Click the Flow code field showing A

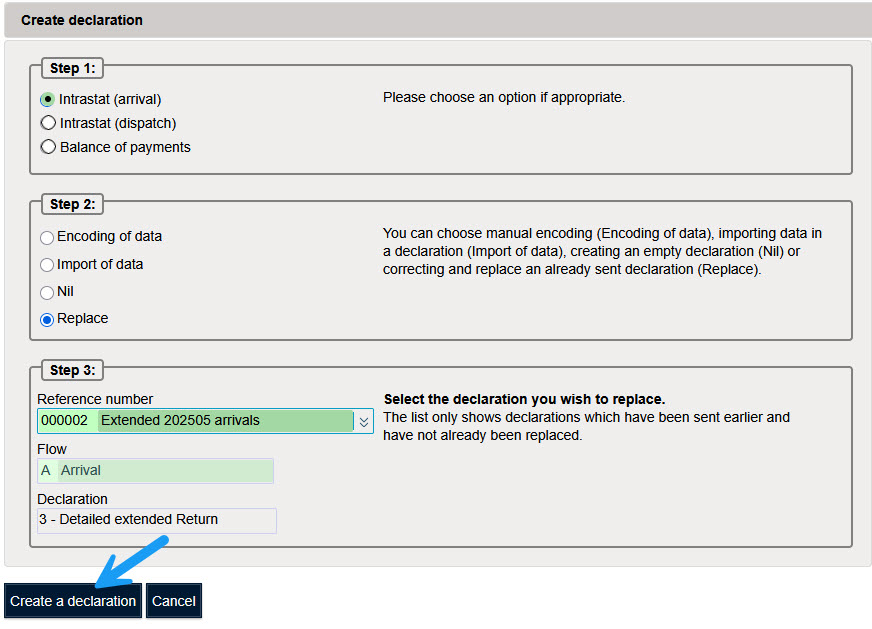click(x=46, y=471)
